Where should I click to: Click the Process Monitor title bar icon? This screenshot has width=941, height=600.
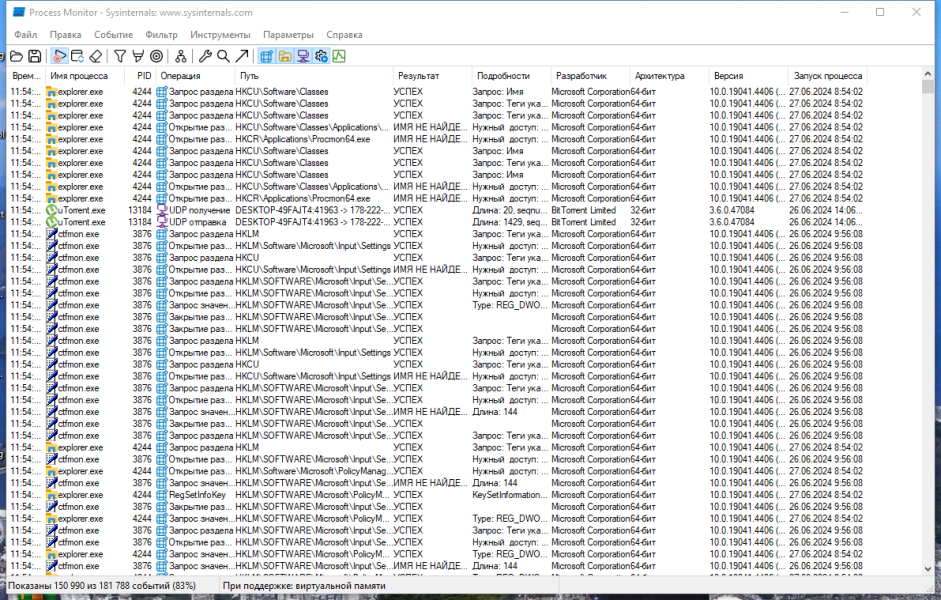tap(19, 12)
